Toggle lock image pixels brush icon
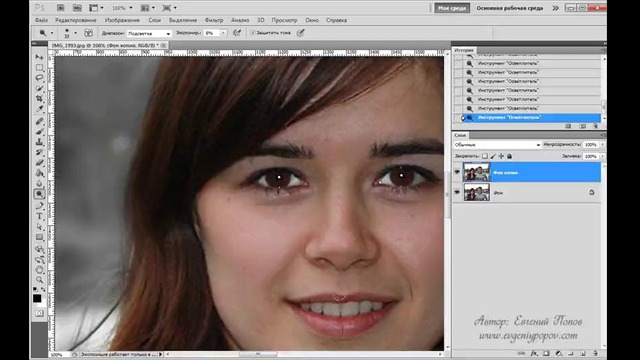Viewport: 640px width, 360px height. (x=493, y=156)
